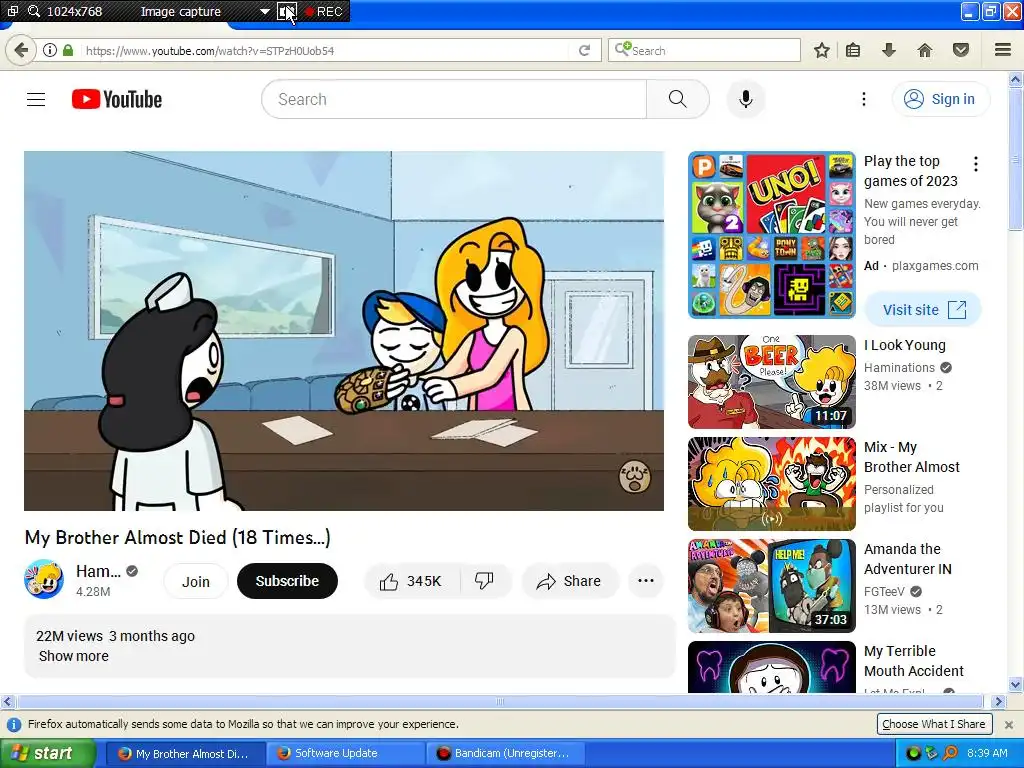This screenshot has height=768, width=1024.
Task: Switch to Software Update taskbar item
Action: (345, 754)
